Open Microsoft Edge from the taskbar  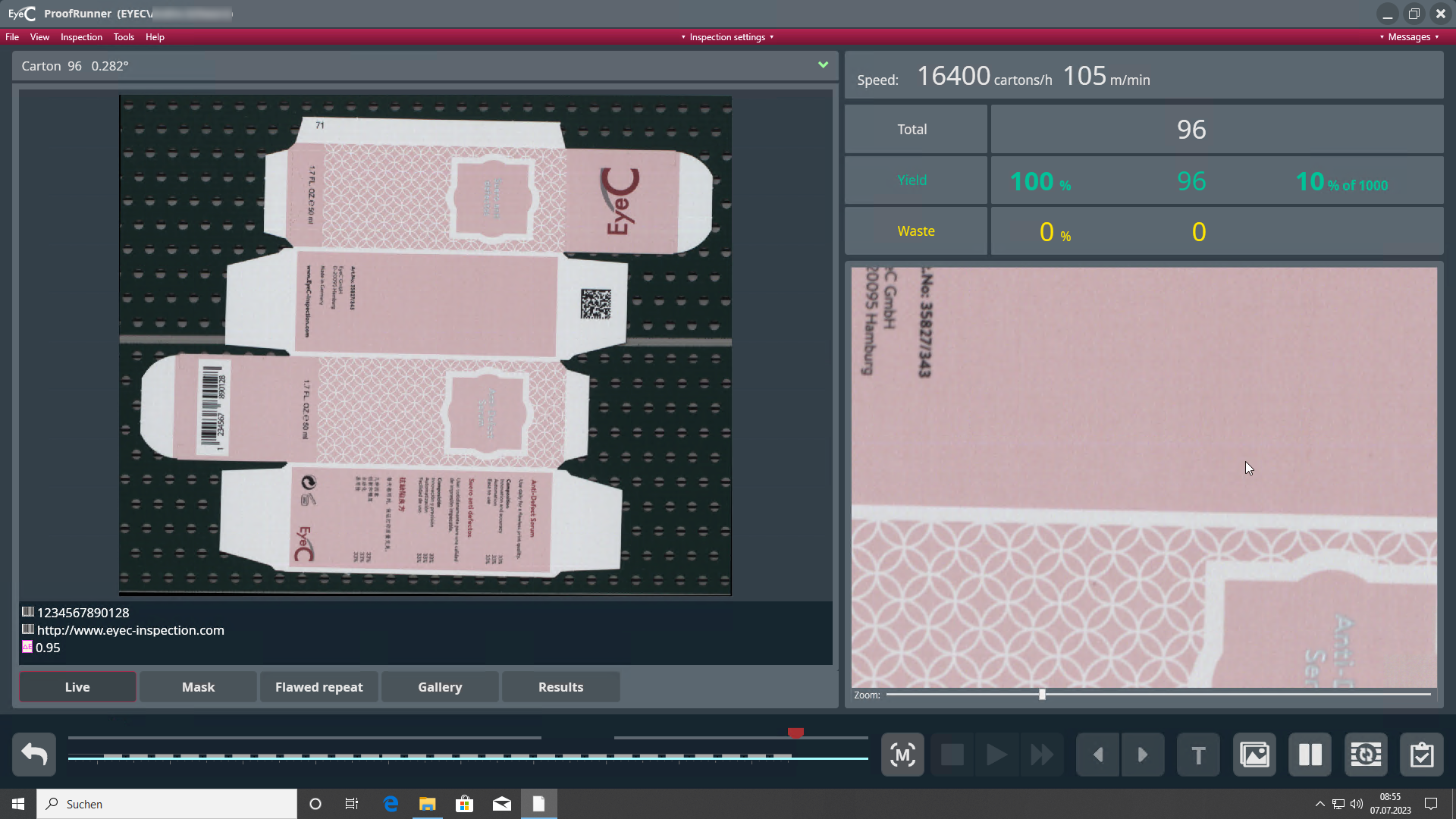pyautogui.click(x=391, y=804)
